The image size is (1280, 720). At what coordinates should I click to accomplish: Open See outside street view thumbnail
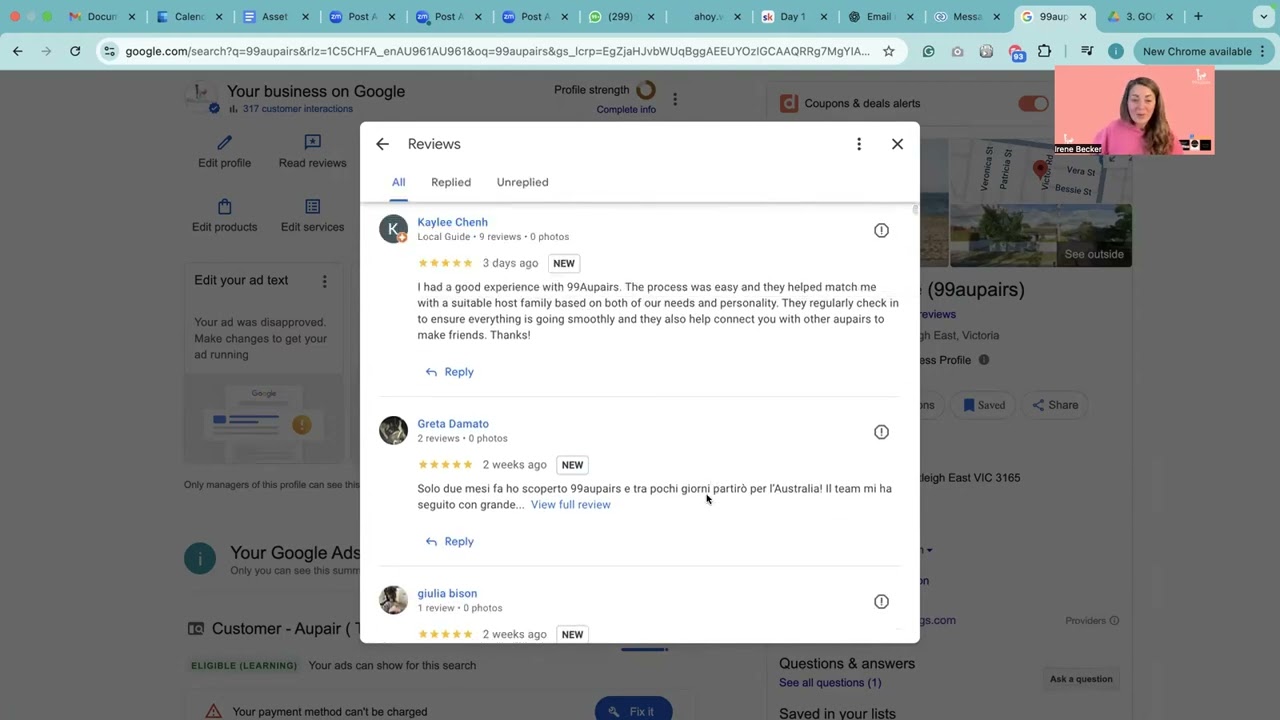click(1040, 235)
